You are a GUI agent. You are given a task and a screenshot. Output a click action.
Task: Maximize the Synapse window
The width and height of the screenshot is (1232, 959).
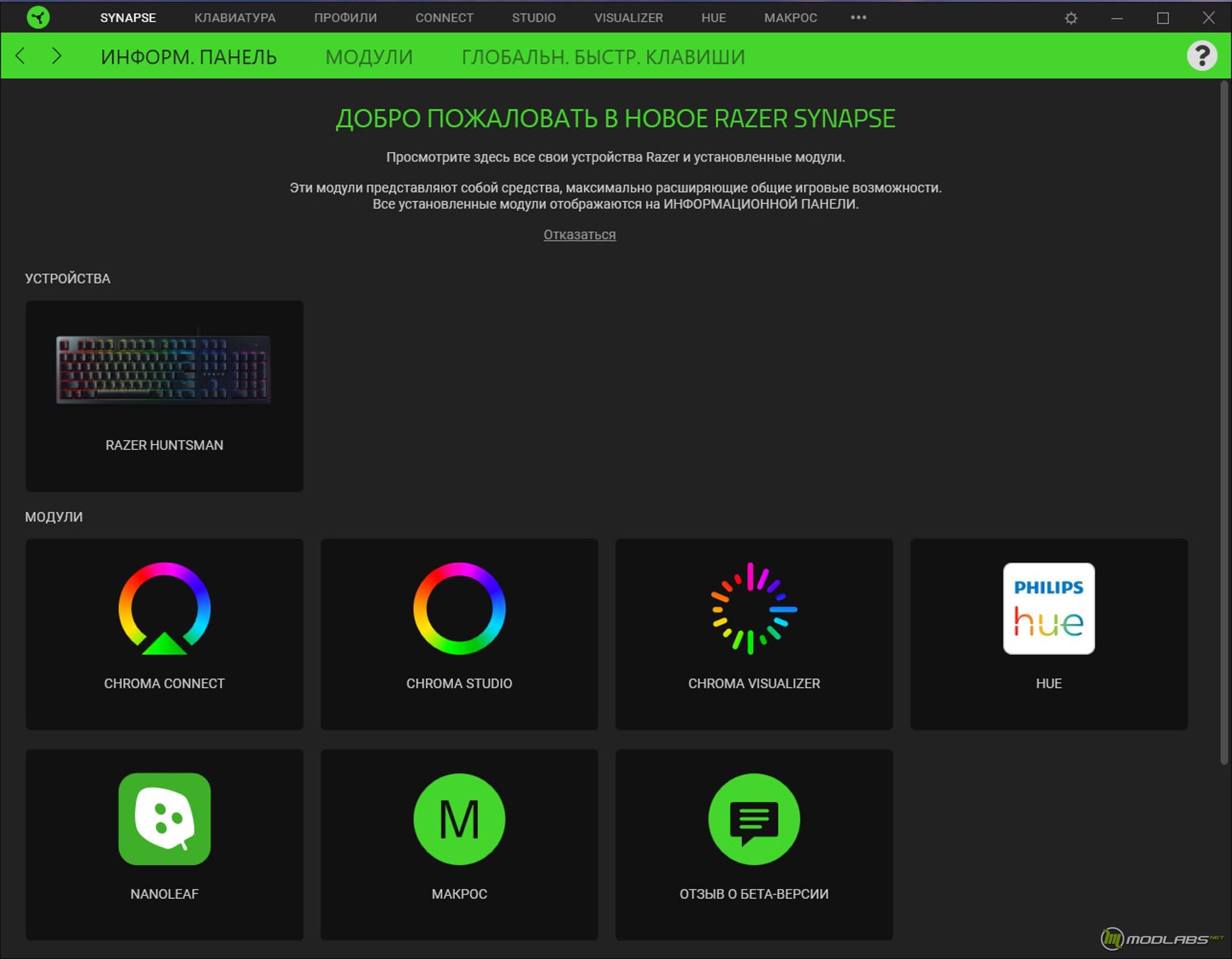[x=1162, y=18]
